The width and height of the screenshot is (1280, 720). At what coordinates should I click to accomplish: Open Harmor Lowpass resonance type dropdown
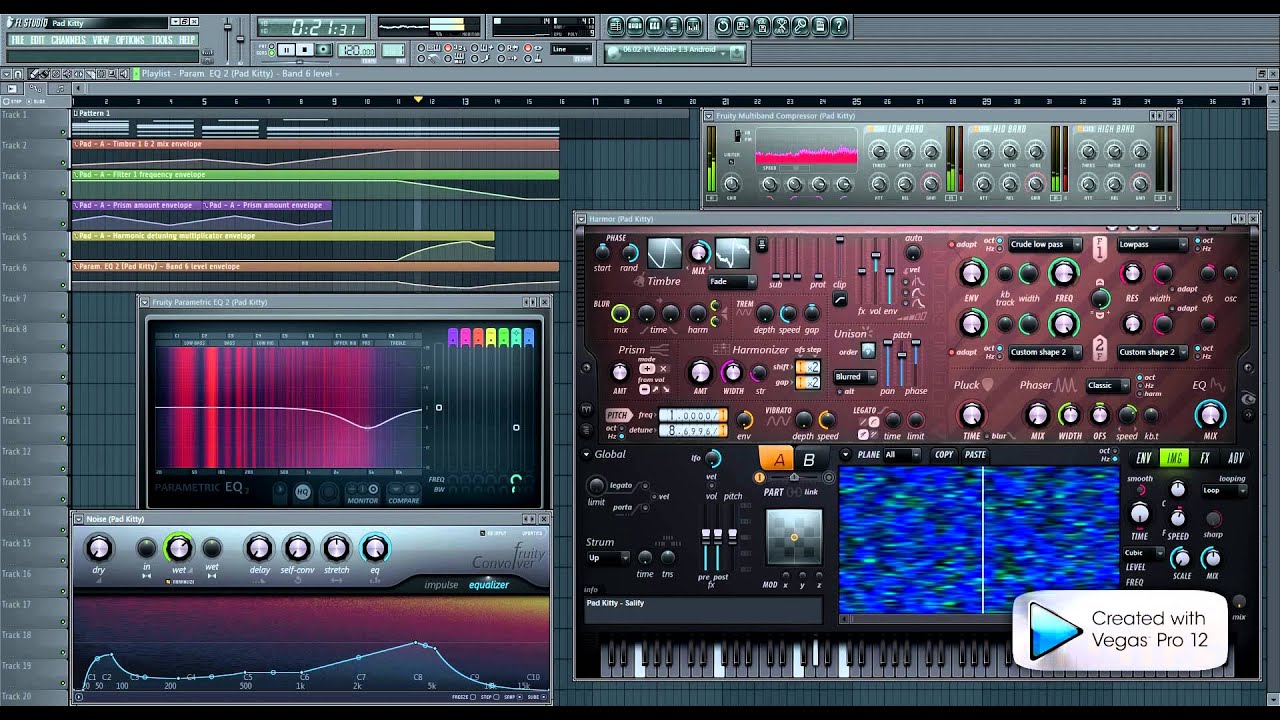tap(1153, 244)
